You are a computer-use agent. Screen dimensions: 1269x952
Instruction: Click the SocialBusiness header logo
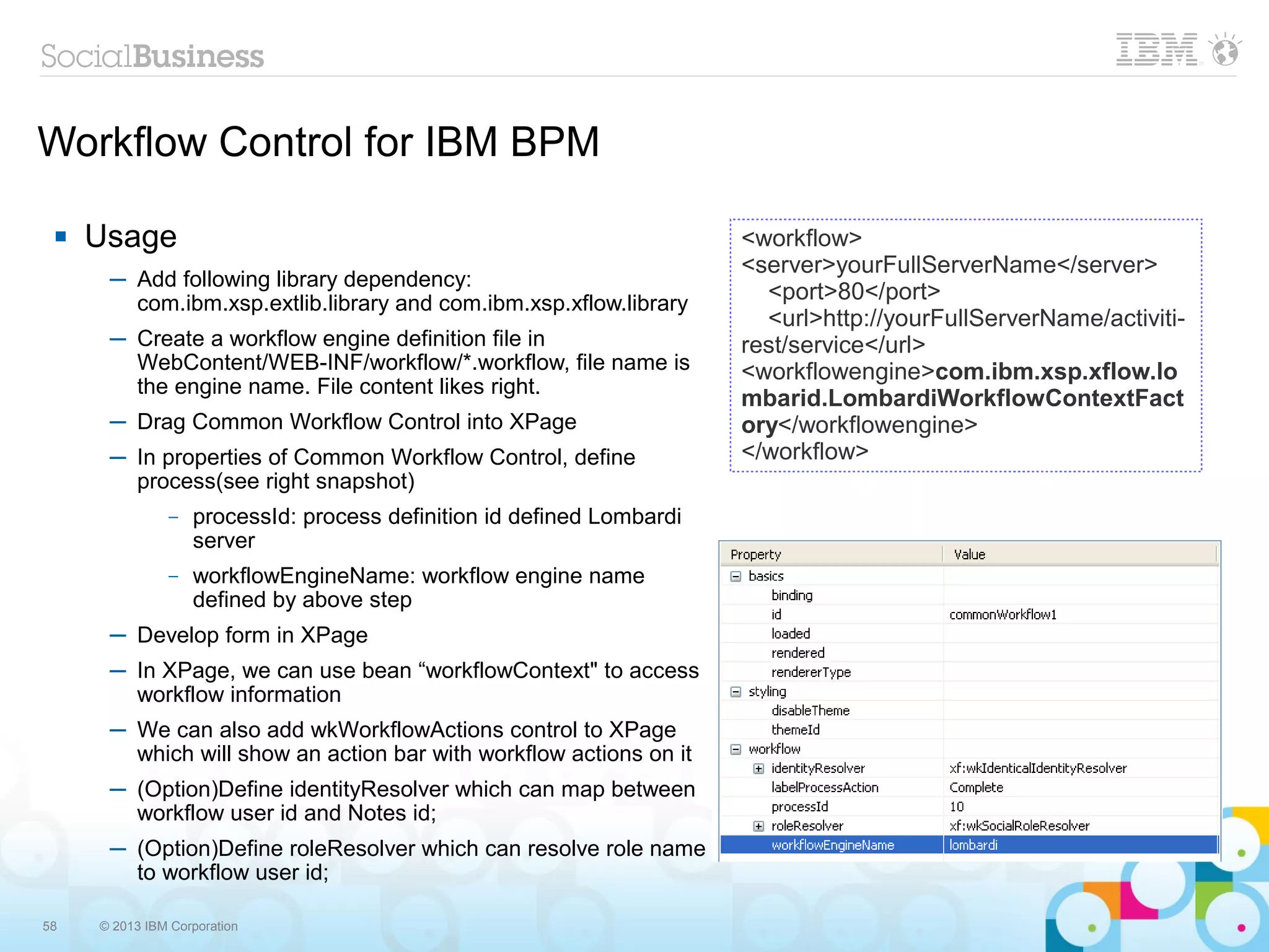(152, 56)
